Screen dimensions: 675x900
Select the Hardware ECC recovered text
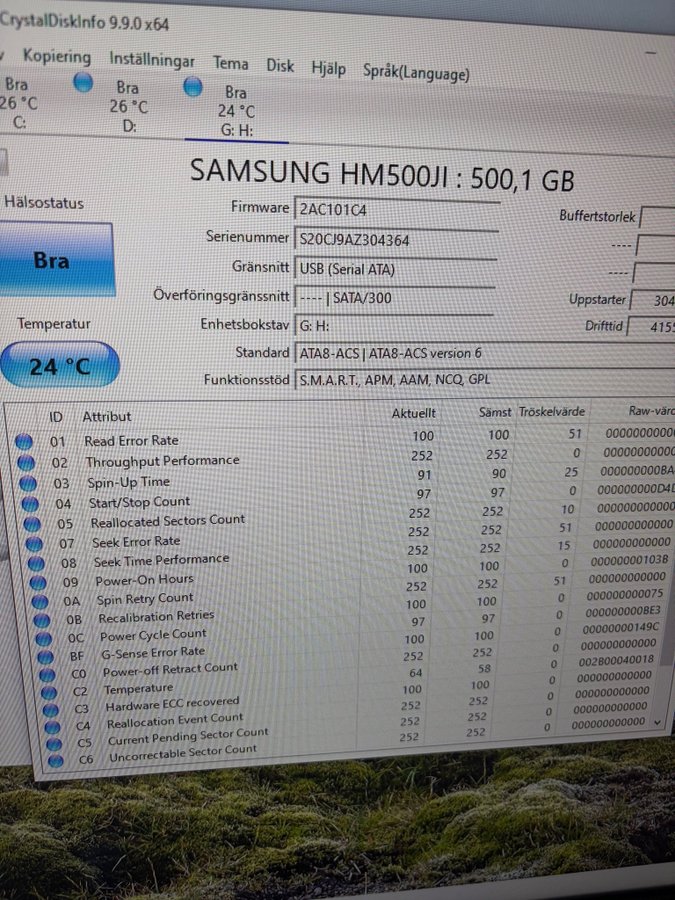(x=172, y=704)
